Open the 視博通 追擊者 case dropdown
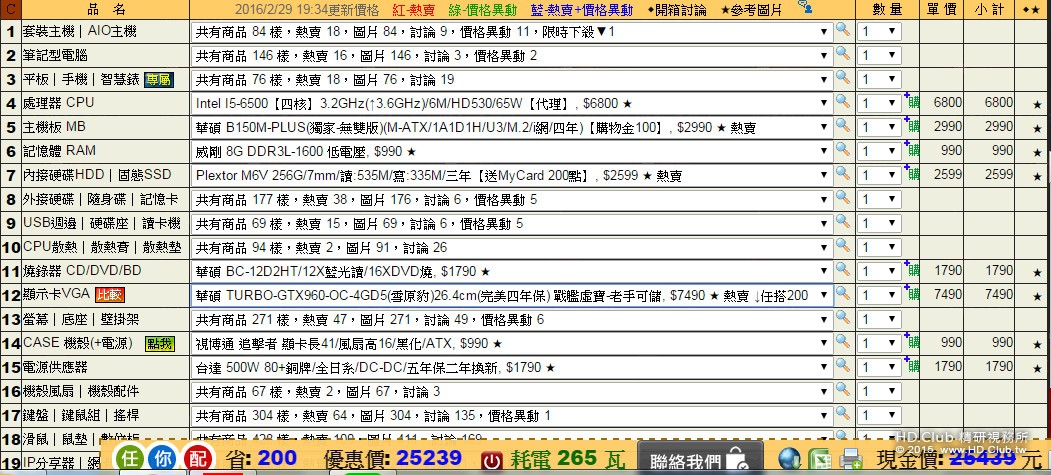This screenshot has width=1051, height=475. click(x=512, y=344)
